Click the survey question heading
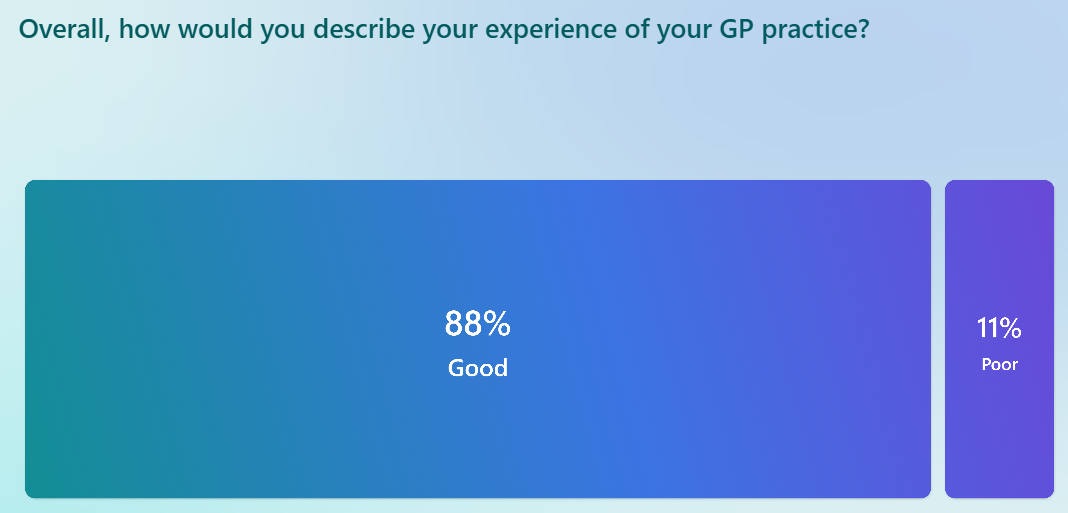 pyautogui.click(x=443, y=31)
